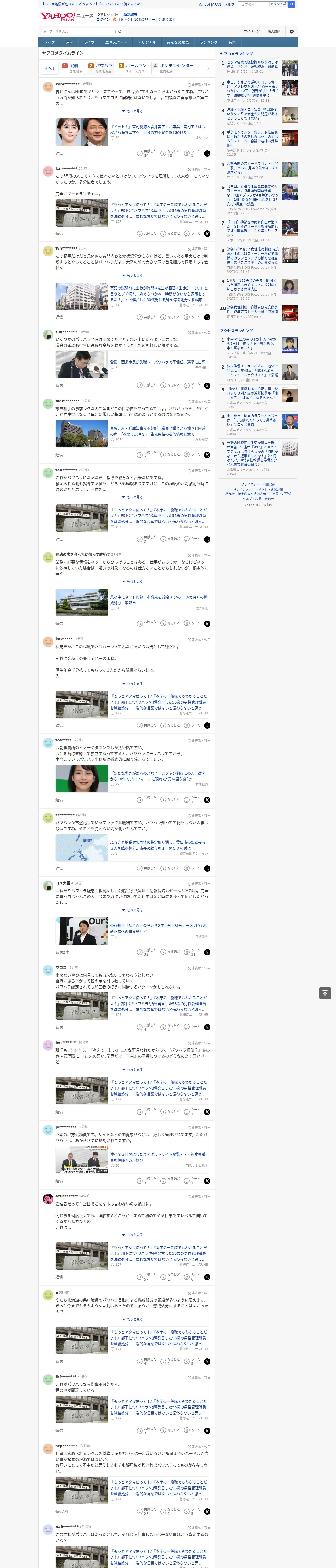Image resolution: width=336 pixels, height=1568 pixels.
Task: Open 購入履歴 link
Action: (x=274, y=32)
